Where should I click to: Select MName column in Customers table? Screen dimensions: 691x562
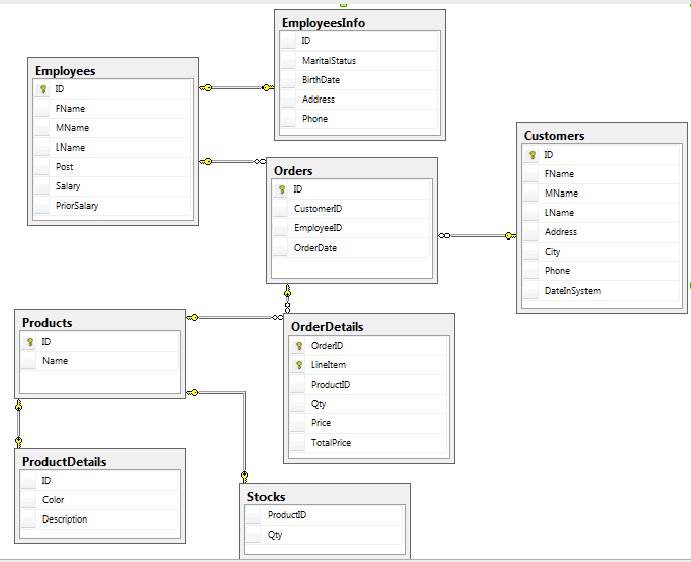point(601,193)
